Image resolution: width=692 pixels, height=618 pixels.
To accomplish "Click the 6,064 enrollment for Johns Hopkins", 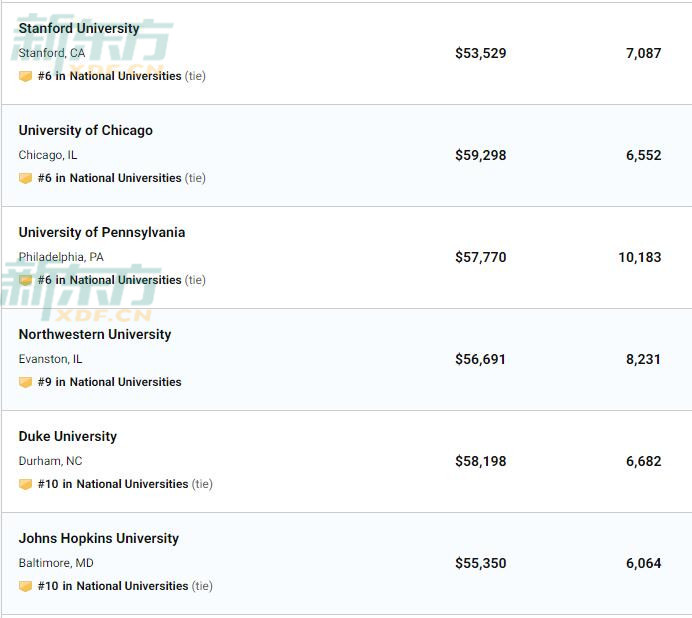I will tap(643, 563).
